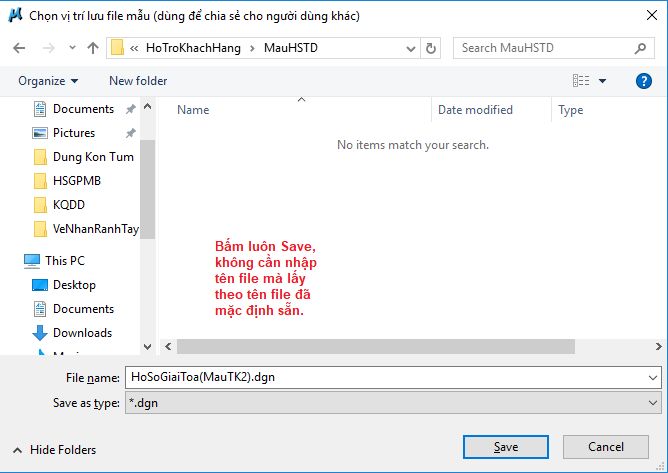Open the Save as type combo box

[390, 402]
